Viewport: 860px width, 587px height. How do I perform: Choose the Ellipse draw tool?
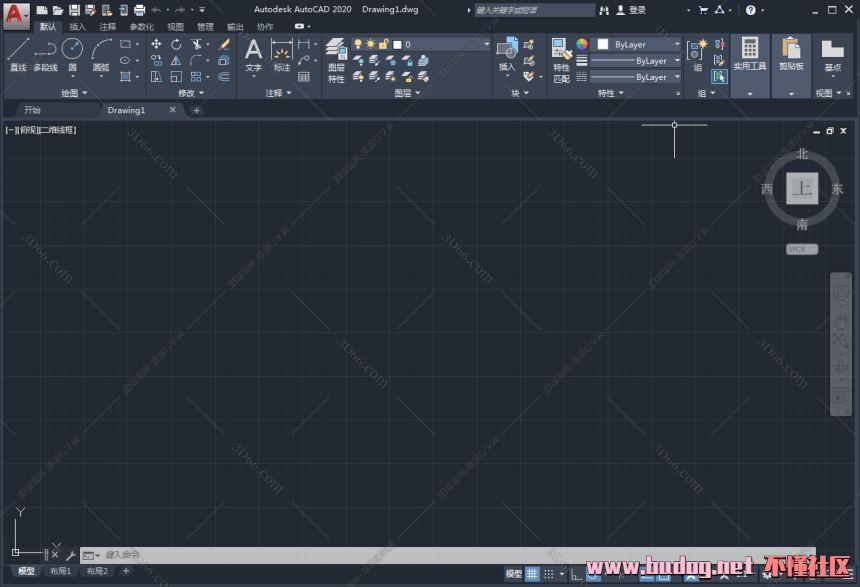click(x=126, y=60)
